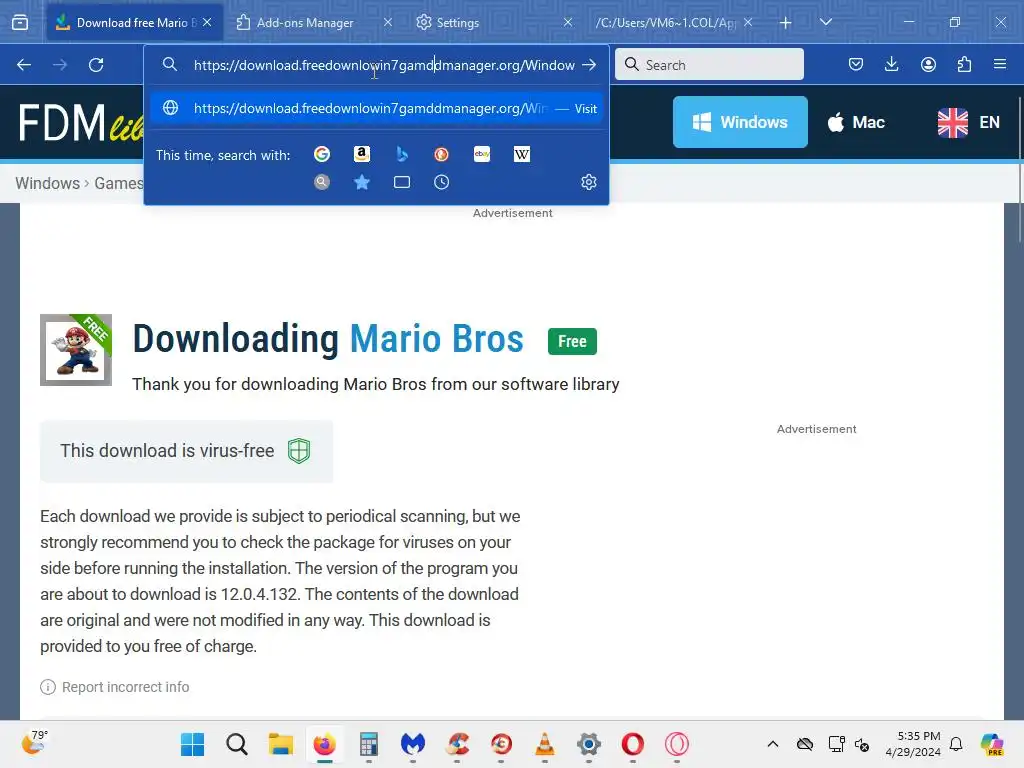This screenshot has width=1024, height=768.
Task: Open Firefox View button in the tab bar
Action: click(x=20, y=22)
